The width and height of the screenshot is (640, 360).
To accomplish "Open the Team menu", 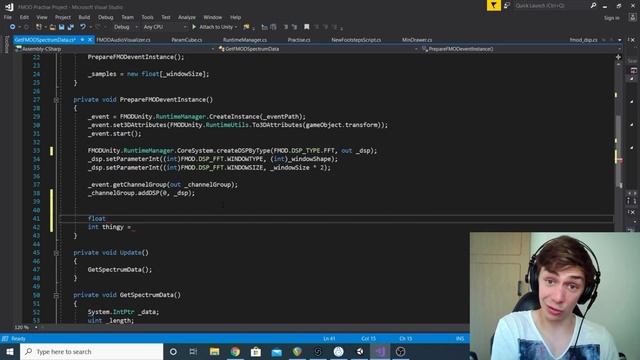I will click(127, 17).
